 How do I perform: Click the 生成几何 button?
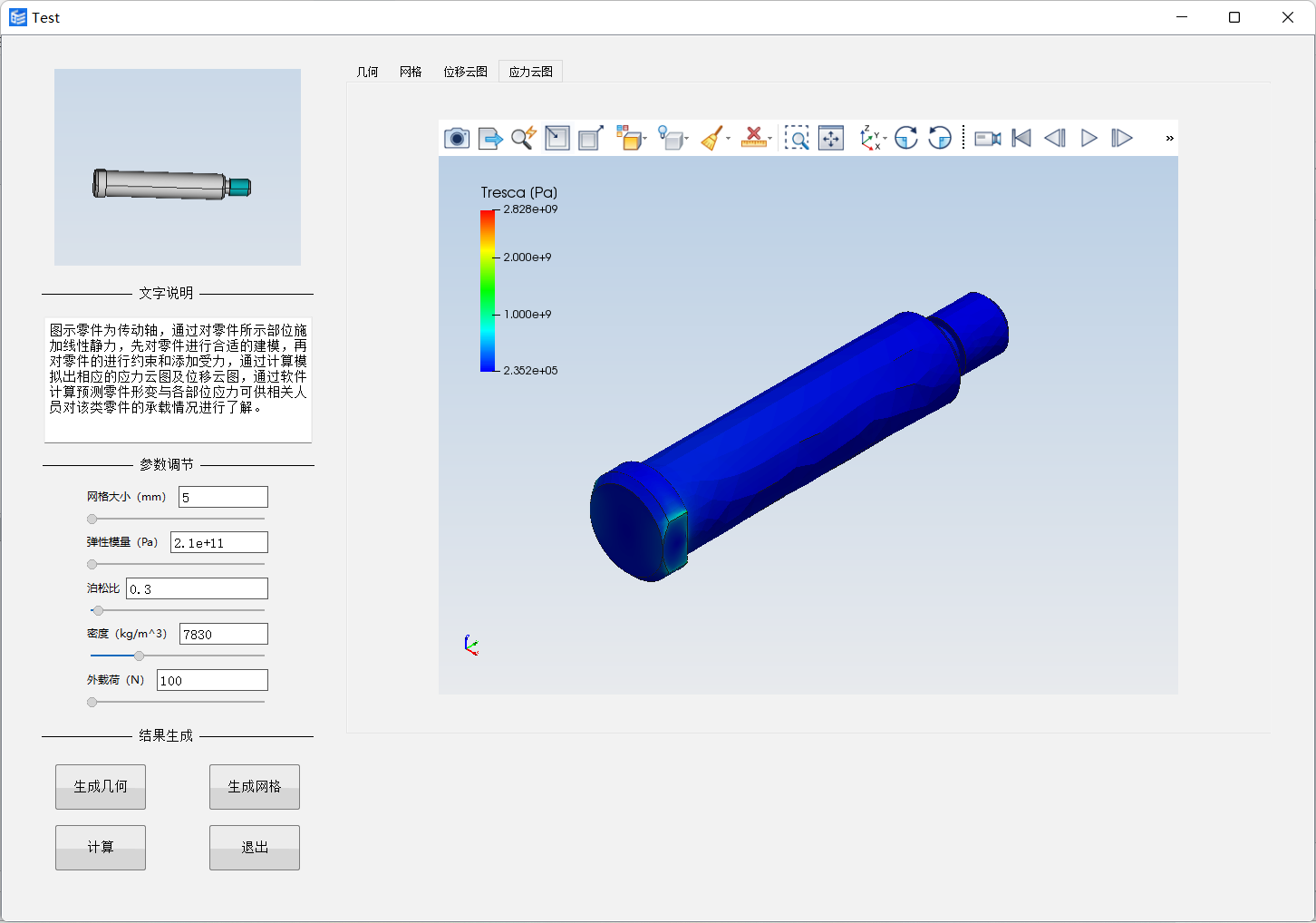101,787
